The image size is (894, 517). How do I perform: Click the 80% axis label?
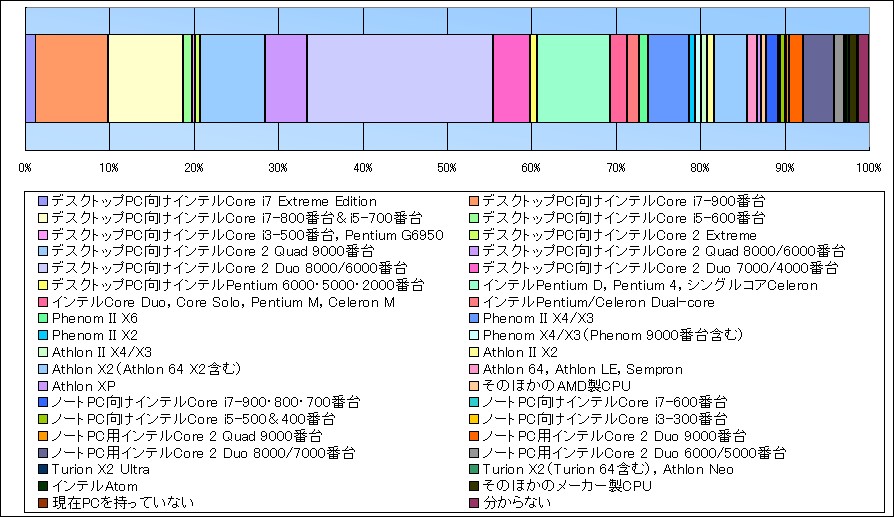tap(700, 168)
